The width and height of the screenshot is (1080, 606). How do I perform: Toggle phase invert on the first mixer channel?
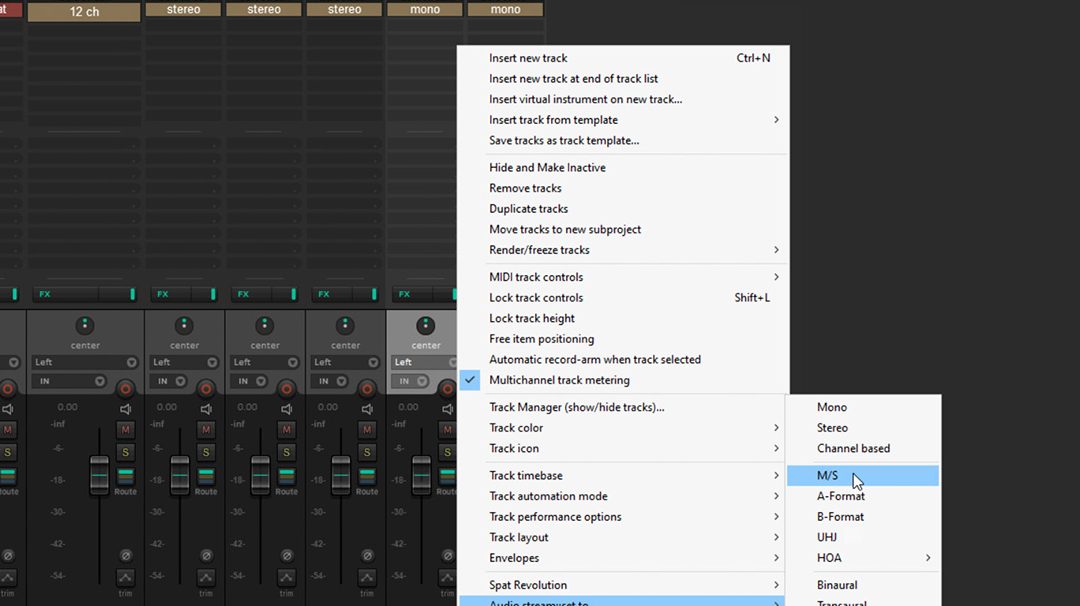tap(125, 556)
